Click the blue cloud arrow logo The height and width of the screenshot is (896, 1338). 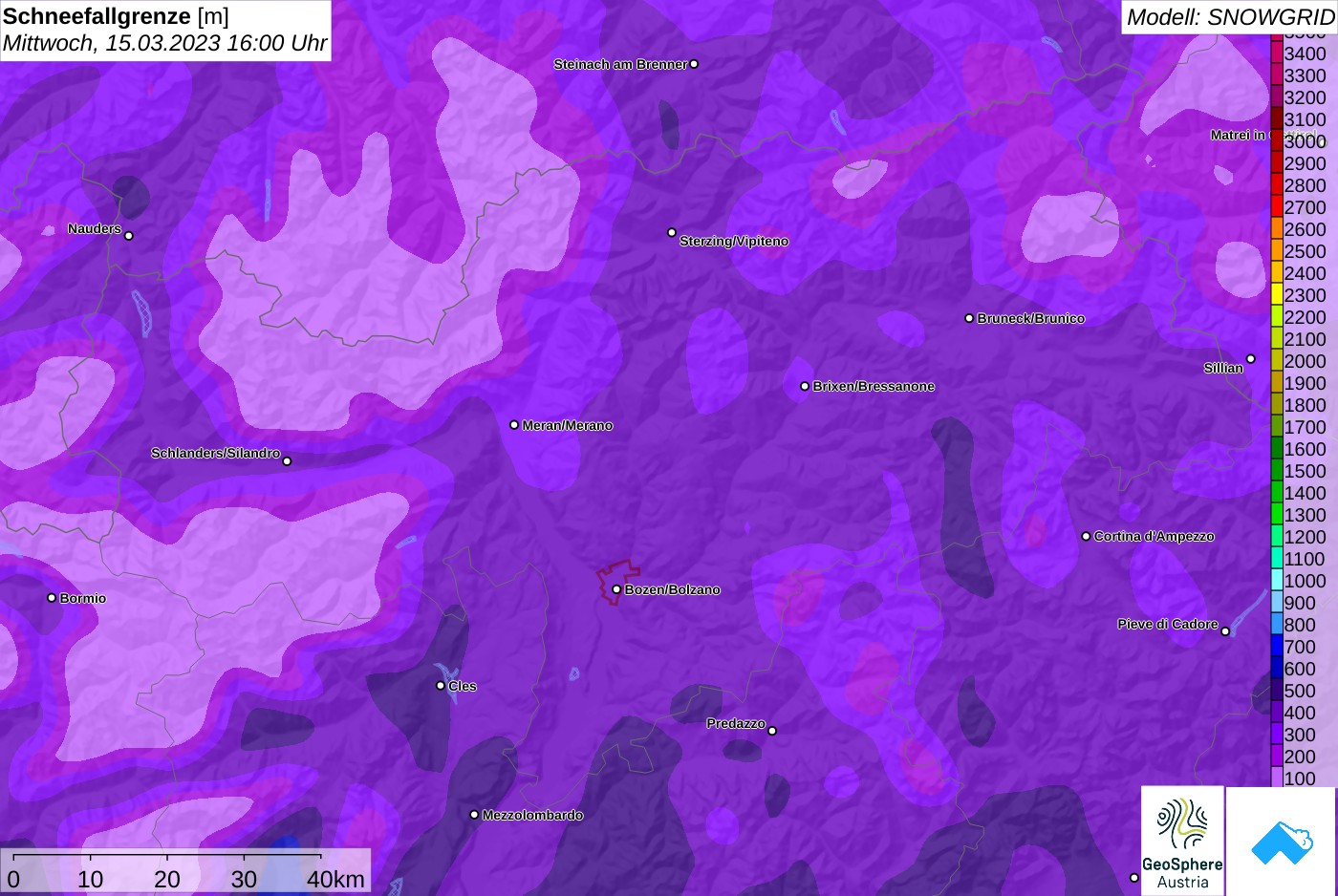coord(1281,841)
